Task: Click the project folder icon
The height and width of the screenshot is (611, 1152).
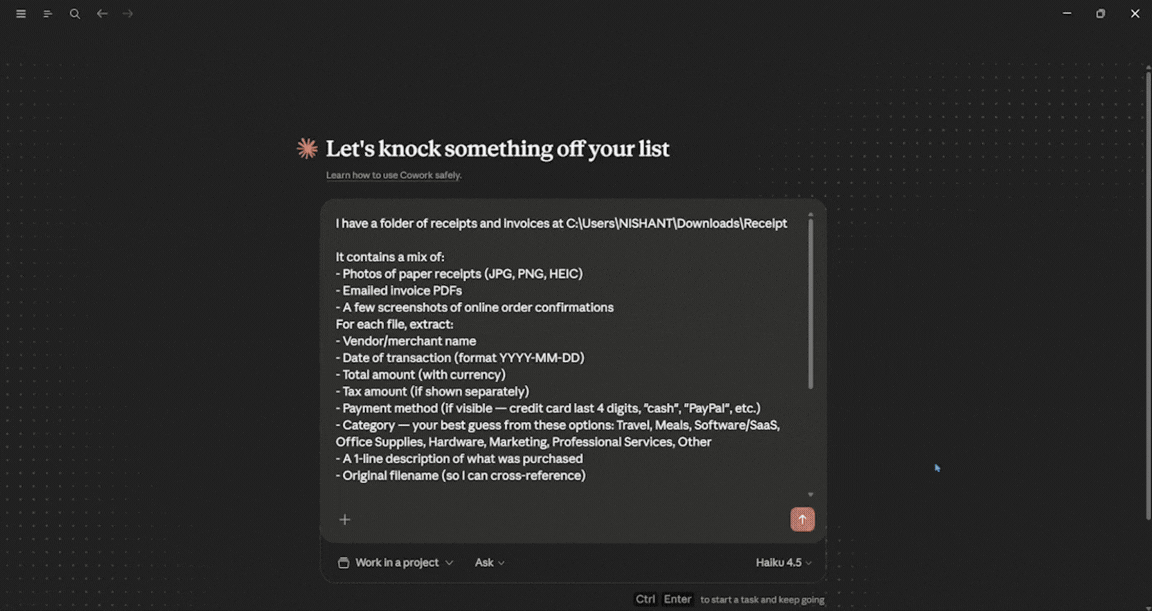Action: tap(343, 563)
